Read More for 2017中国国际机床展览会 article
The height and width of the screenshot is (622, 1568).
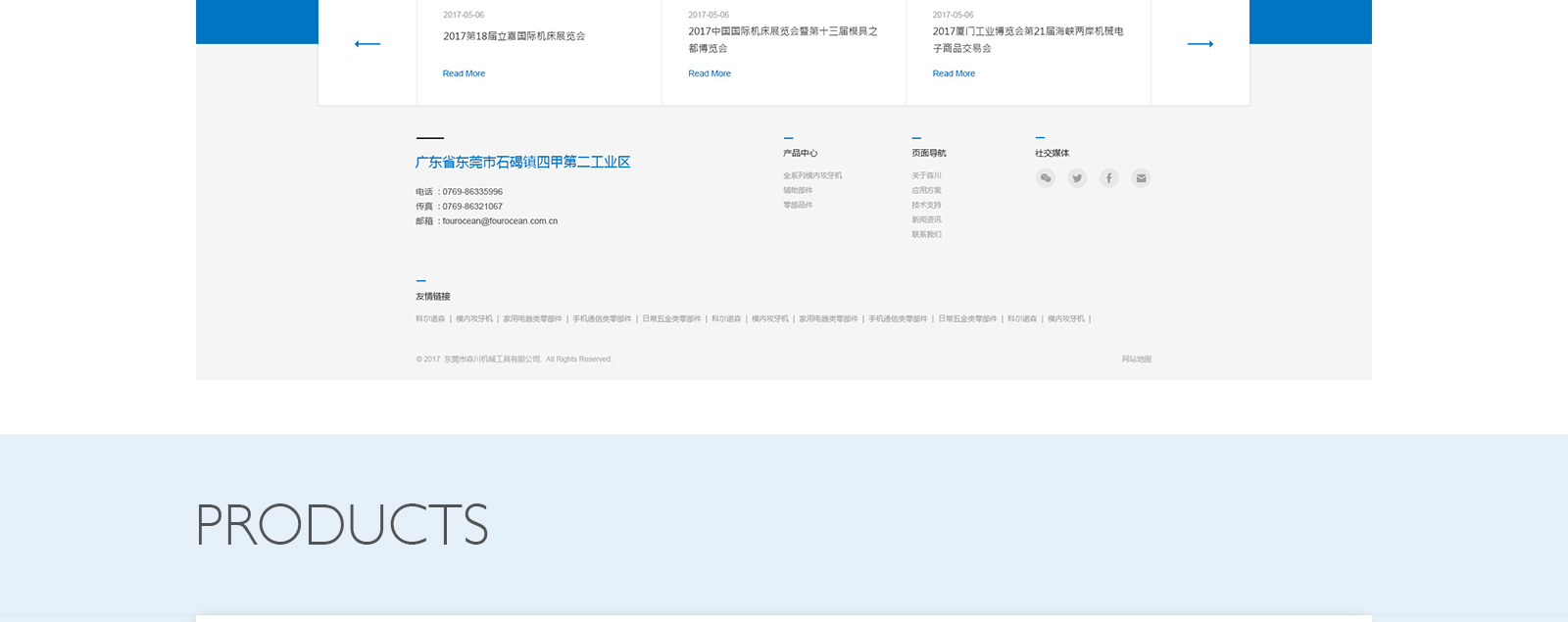click(x=710, y=73)
